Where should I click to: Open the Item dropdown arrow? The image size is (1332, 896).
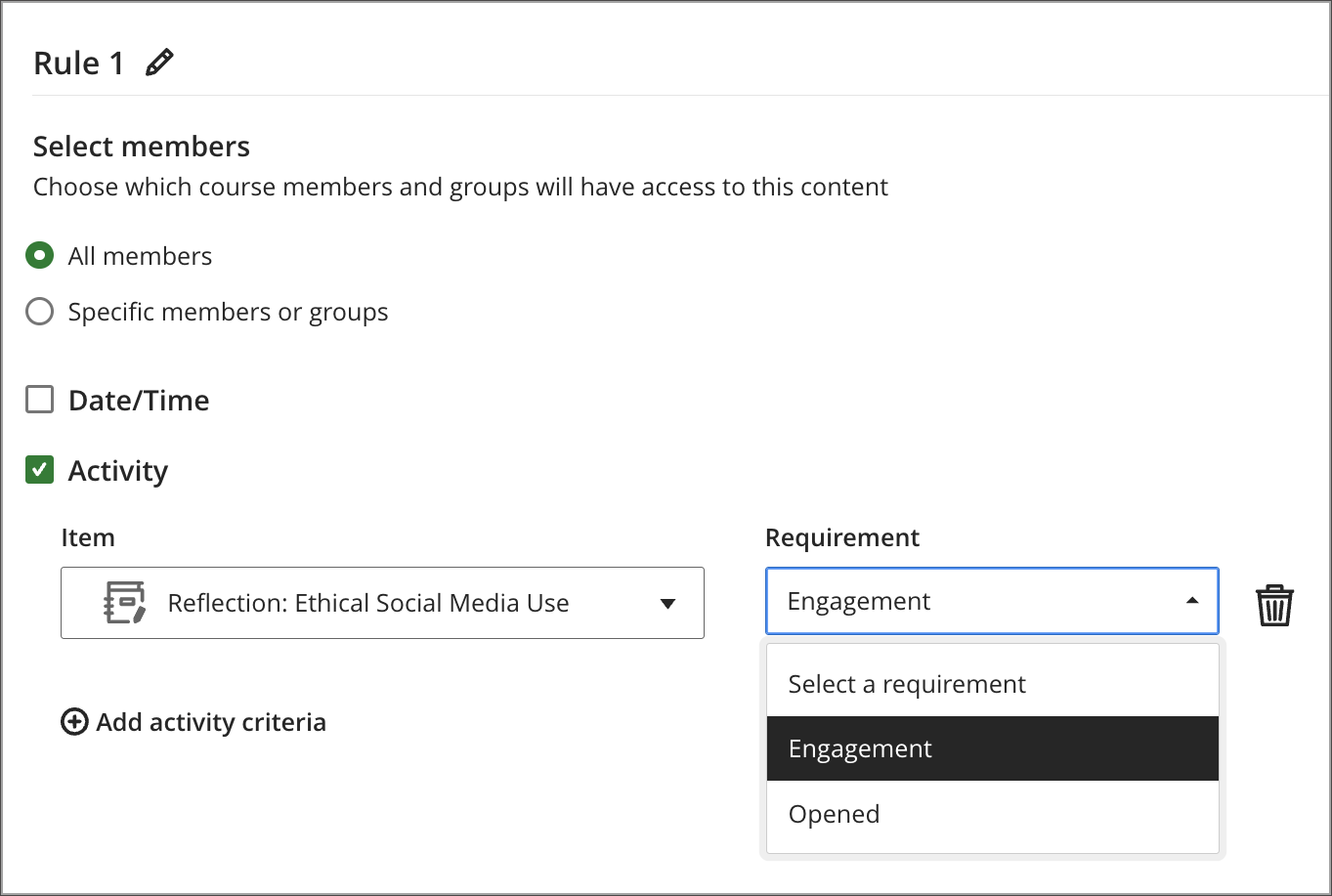(x=667, y=604)
